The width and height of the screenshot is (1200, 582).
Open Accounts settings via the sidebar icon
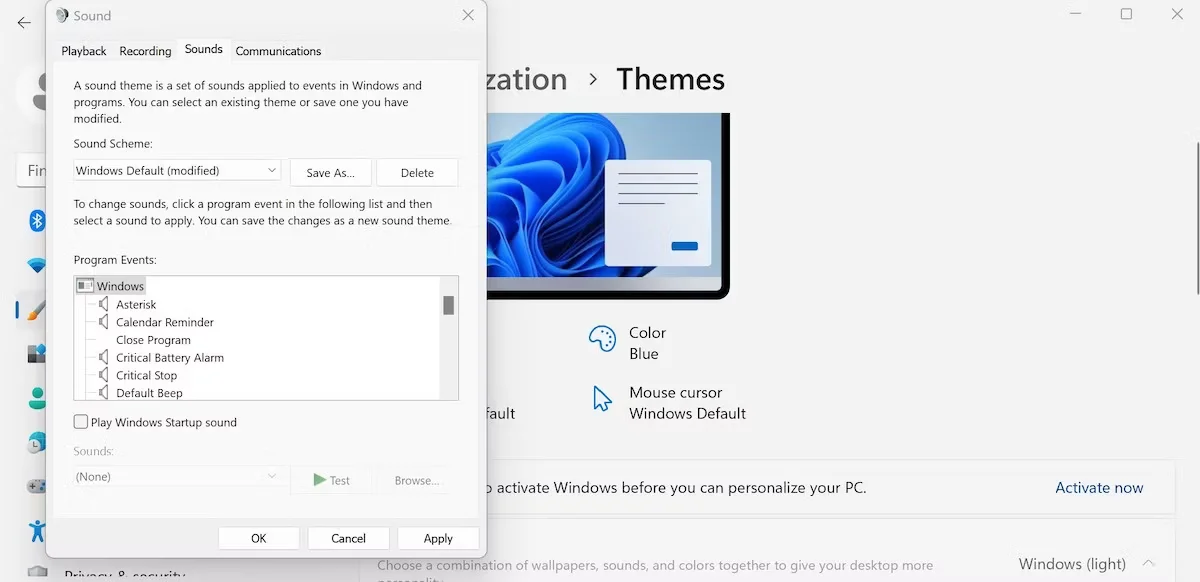(36, 397)
